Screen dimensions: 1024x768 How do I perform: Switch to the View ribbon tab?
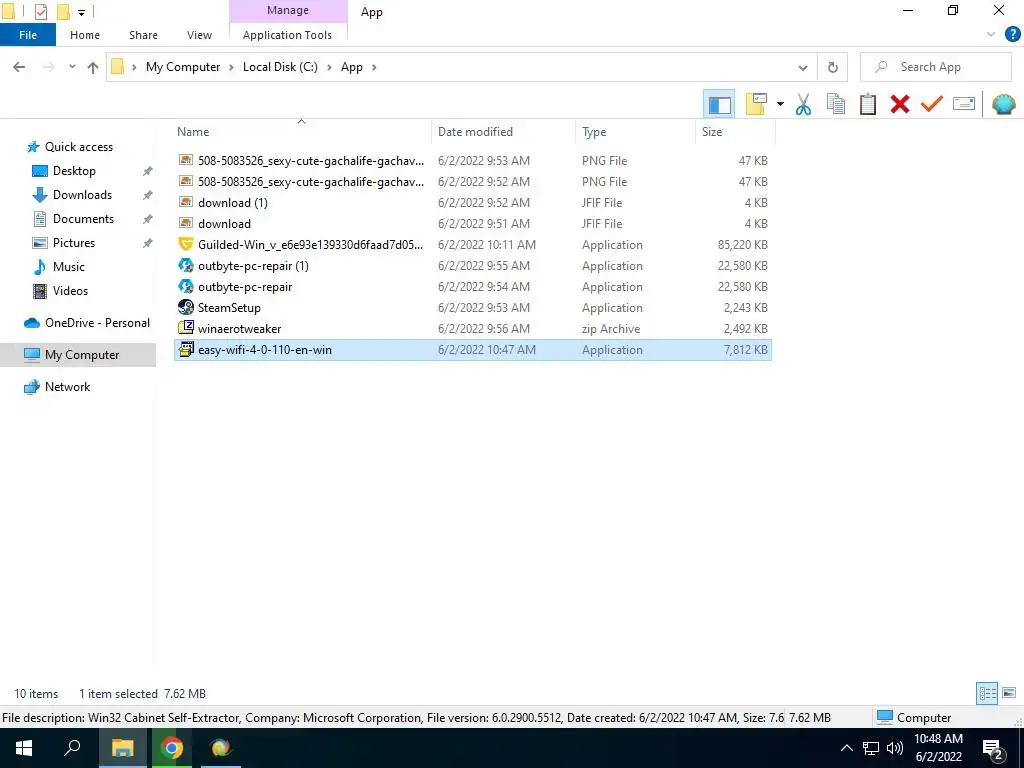click(x=199, y=35)
